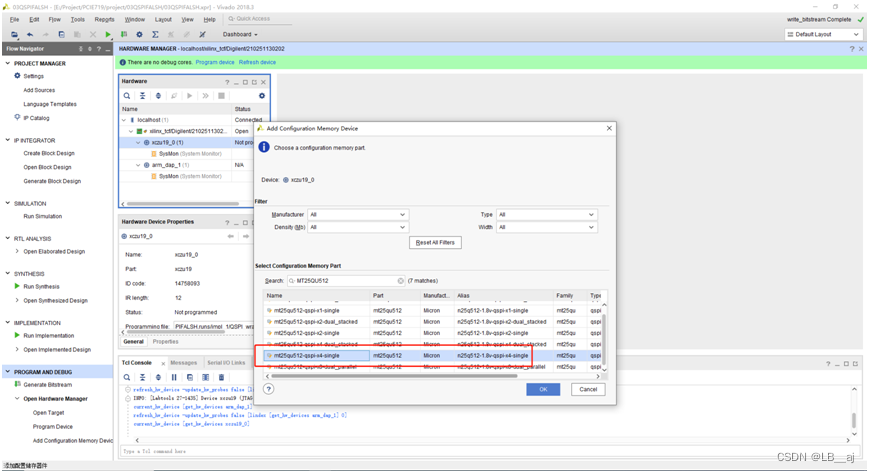Click horizontal scrollbar of memory part table
This screenshot has height=473, width=869.
394,376
